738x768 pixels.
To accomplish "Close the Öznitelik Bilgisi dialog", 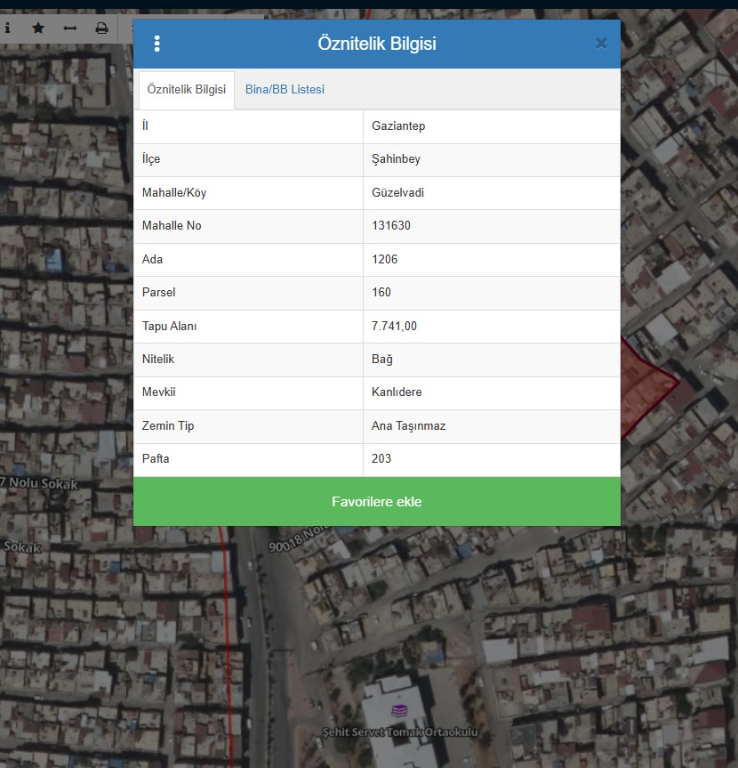I will coord(600,44).
